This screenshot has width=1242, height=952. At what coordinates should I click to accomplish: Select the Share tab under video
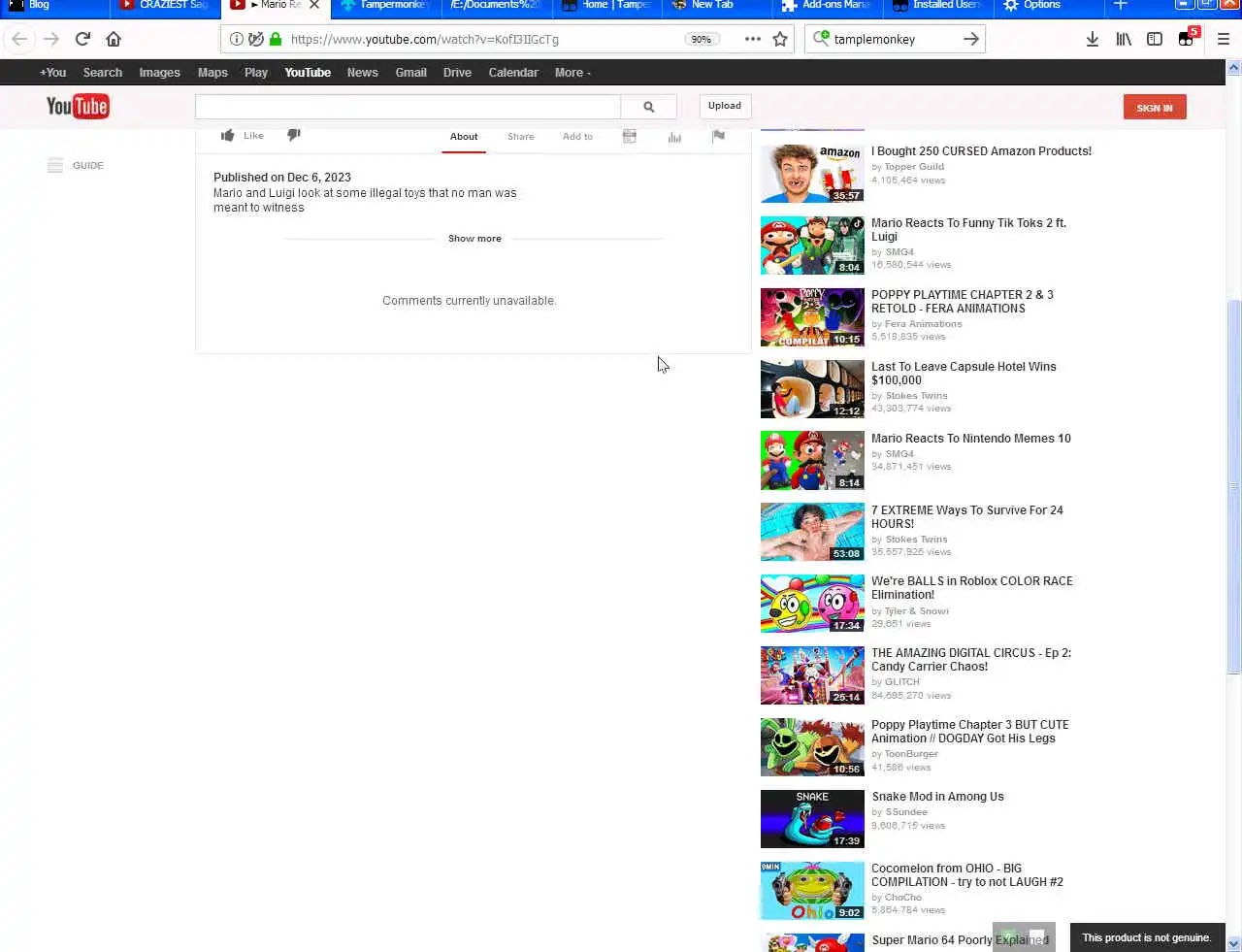click(521, 137)
